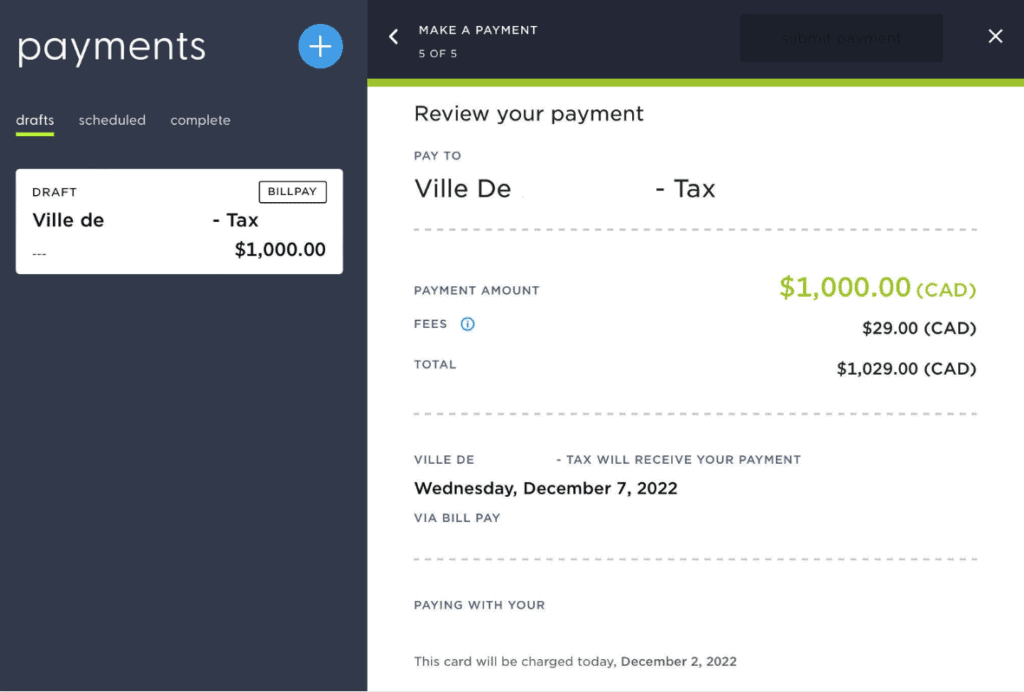Click the Review your payment heading

tap(529, 114)
